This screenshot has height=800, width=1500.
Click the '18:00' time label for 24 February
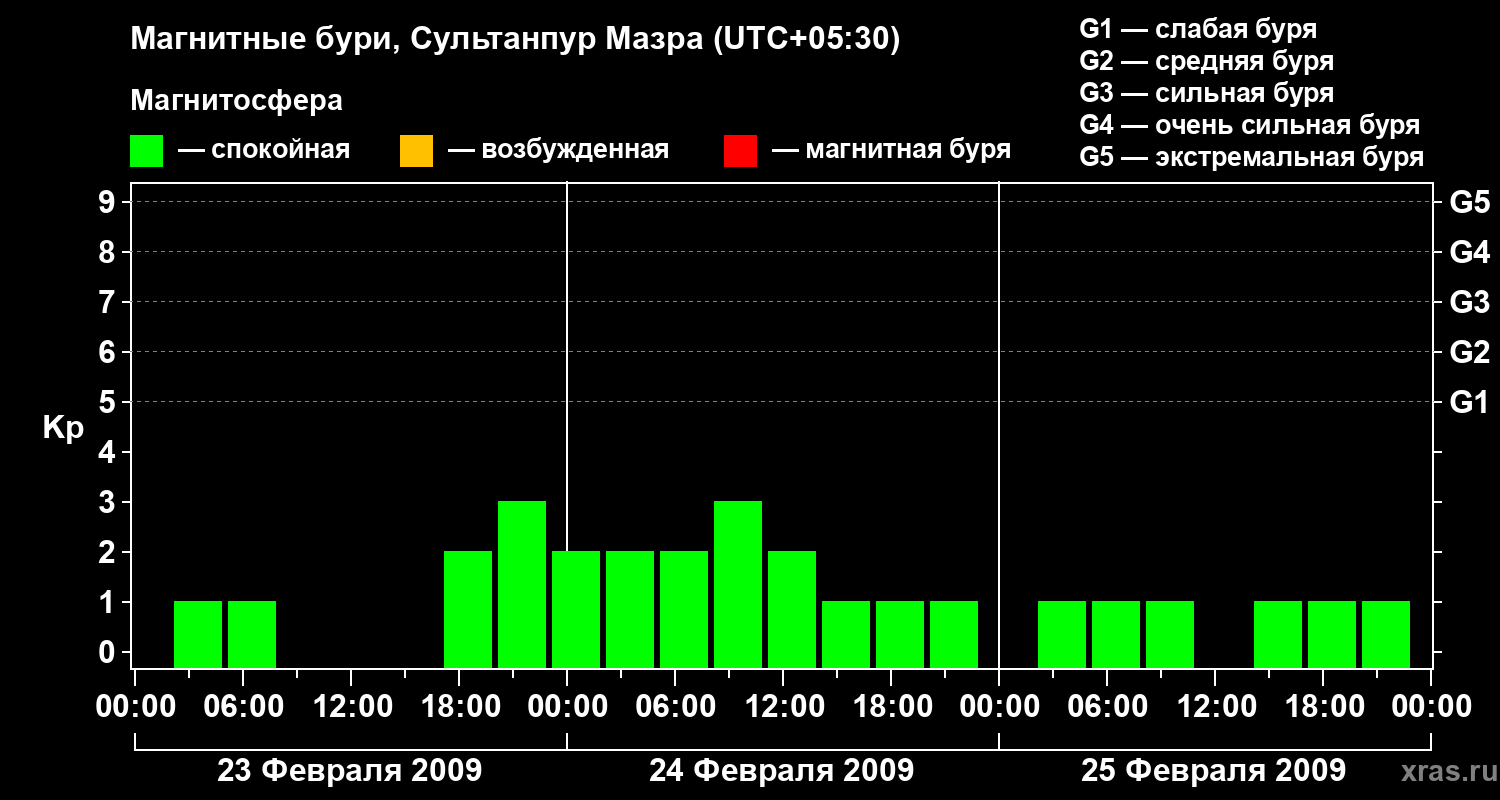(x=891, y=706)
